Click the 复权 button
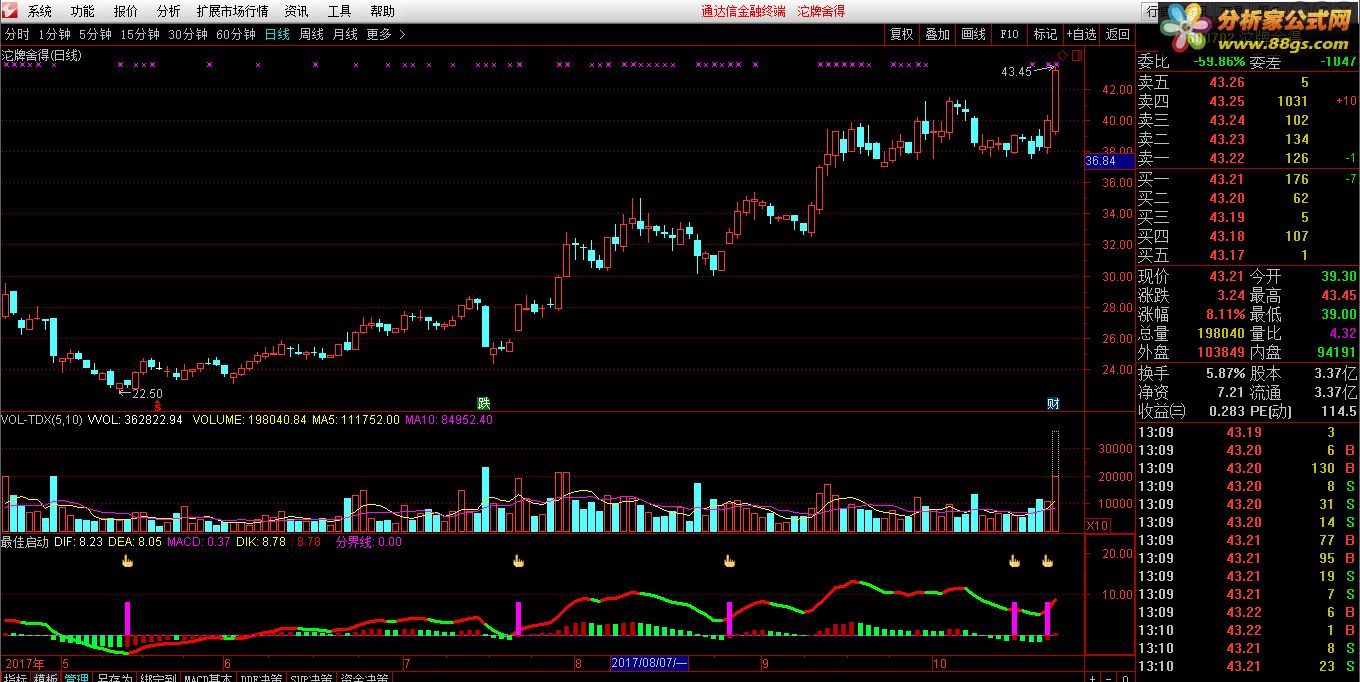This screenshot has width=1360, height=682. [901, 34]
